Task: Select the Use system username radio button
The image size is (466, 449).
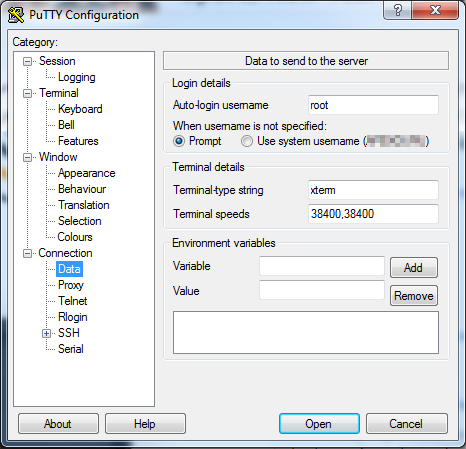Action: [247, 141]
